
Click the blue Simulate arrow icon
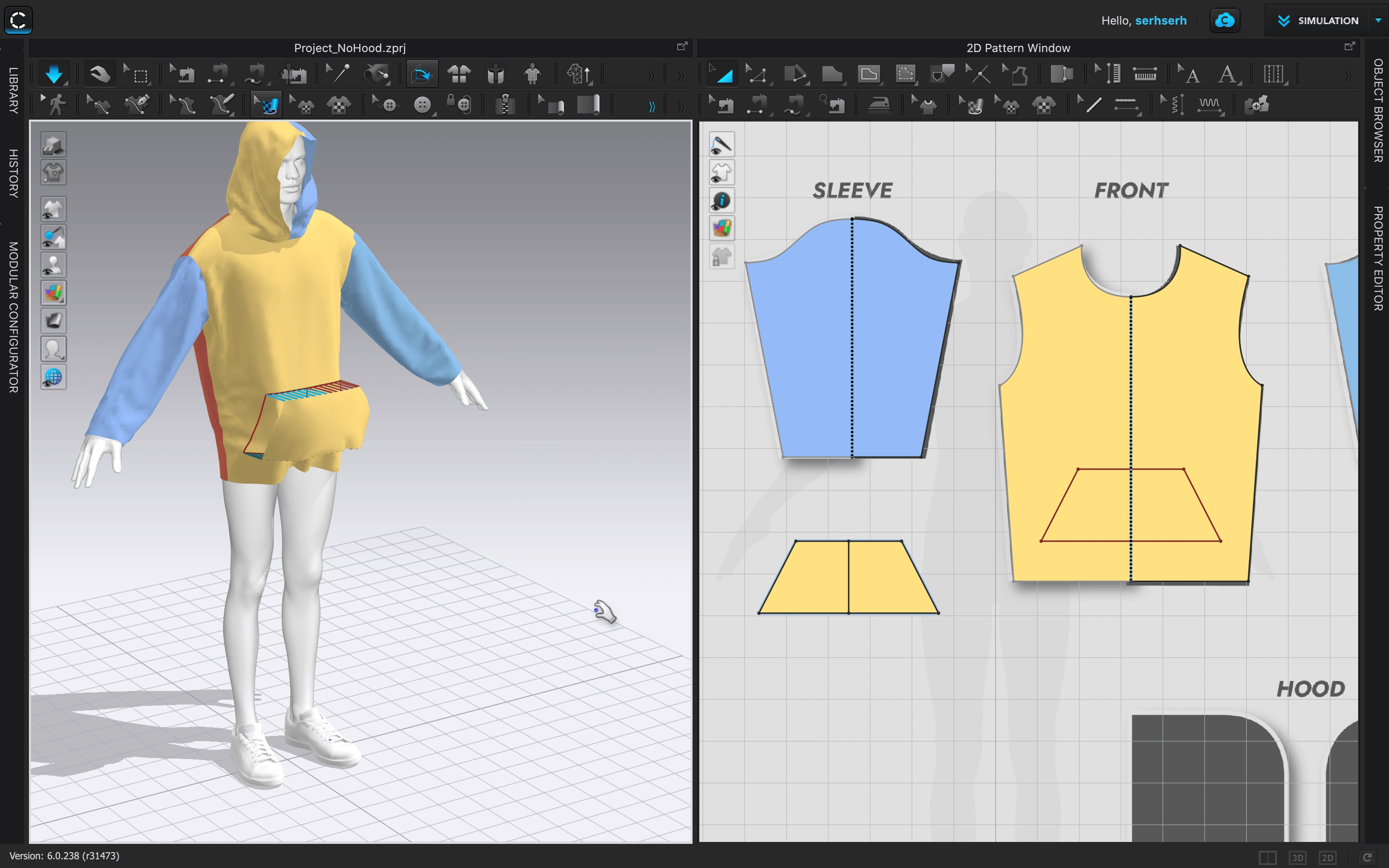(54, 74)
